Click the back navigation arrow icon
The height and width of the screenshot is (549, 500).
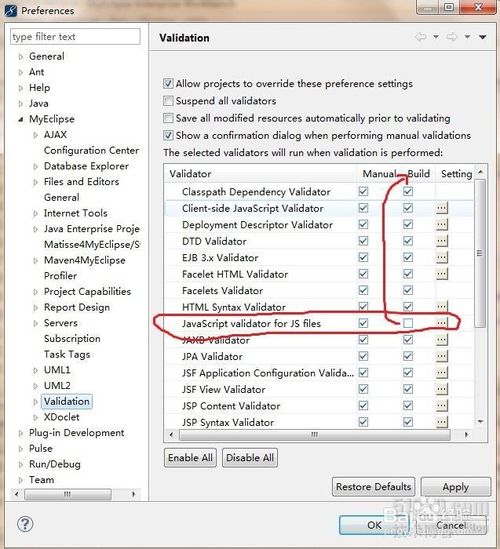click(x=420, y=37)
